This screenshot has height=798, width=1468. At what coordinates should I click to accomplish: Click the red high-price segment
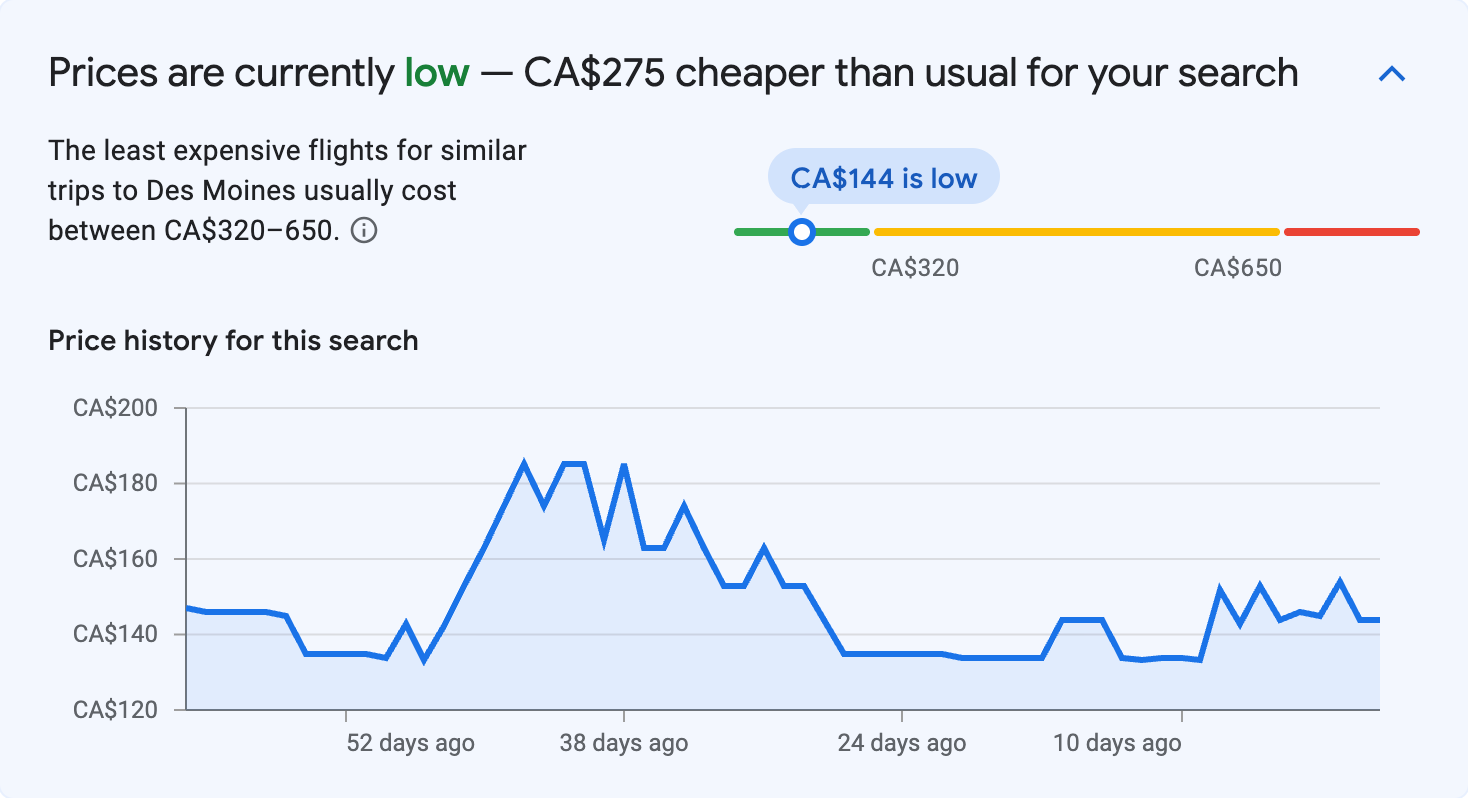click(x=1350, y=231)
